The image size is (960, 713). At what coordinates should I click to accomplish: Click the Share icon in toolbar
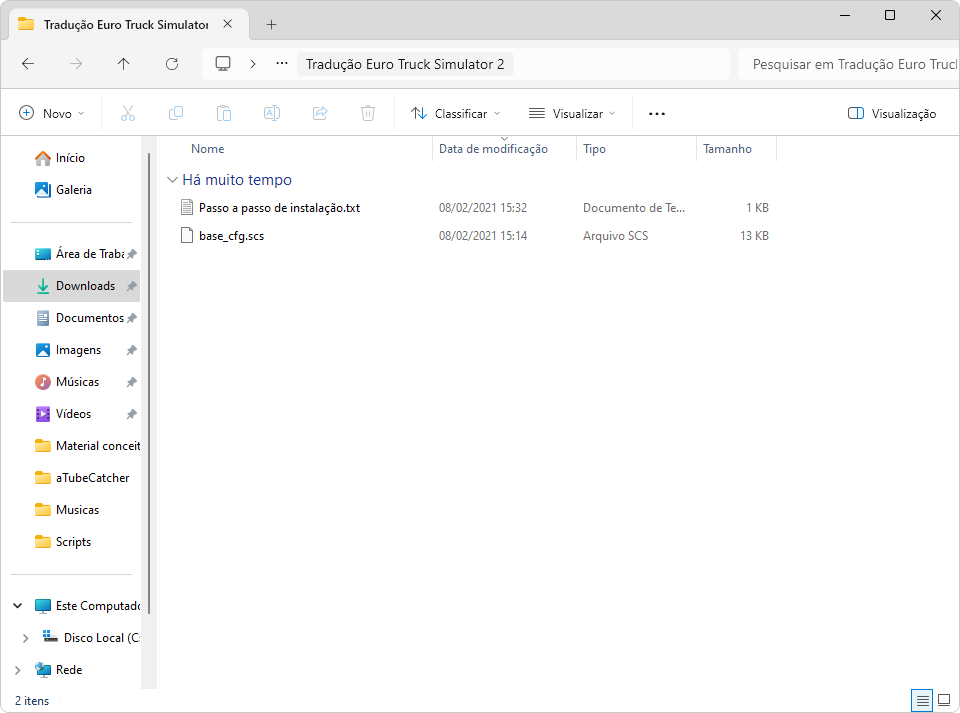point(320,113)
